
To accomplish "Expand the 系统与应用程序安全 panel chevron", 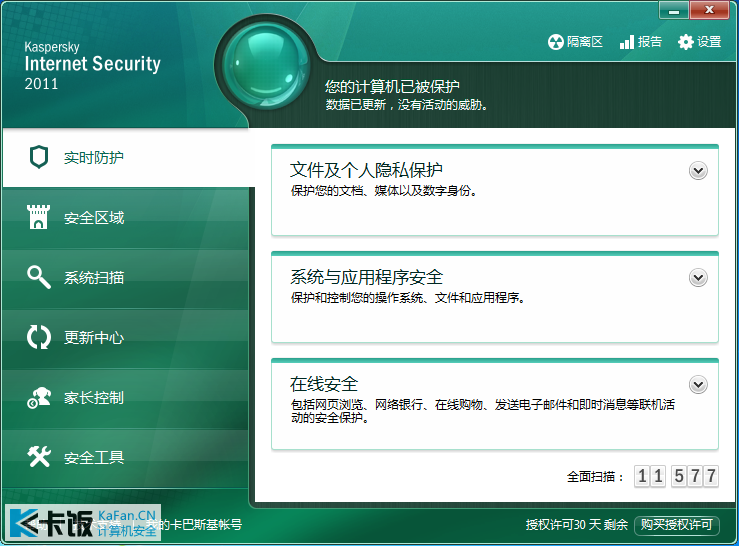I will (x=698, y=278).
